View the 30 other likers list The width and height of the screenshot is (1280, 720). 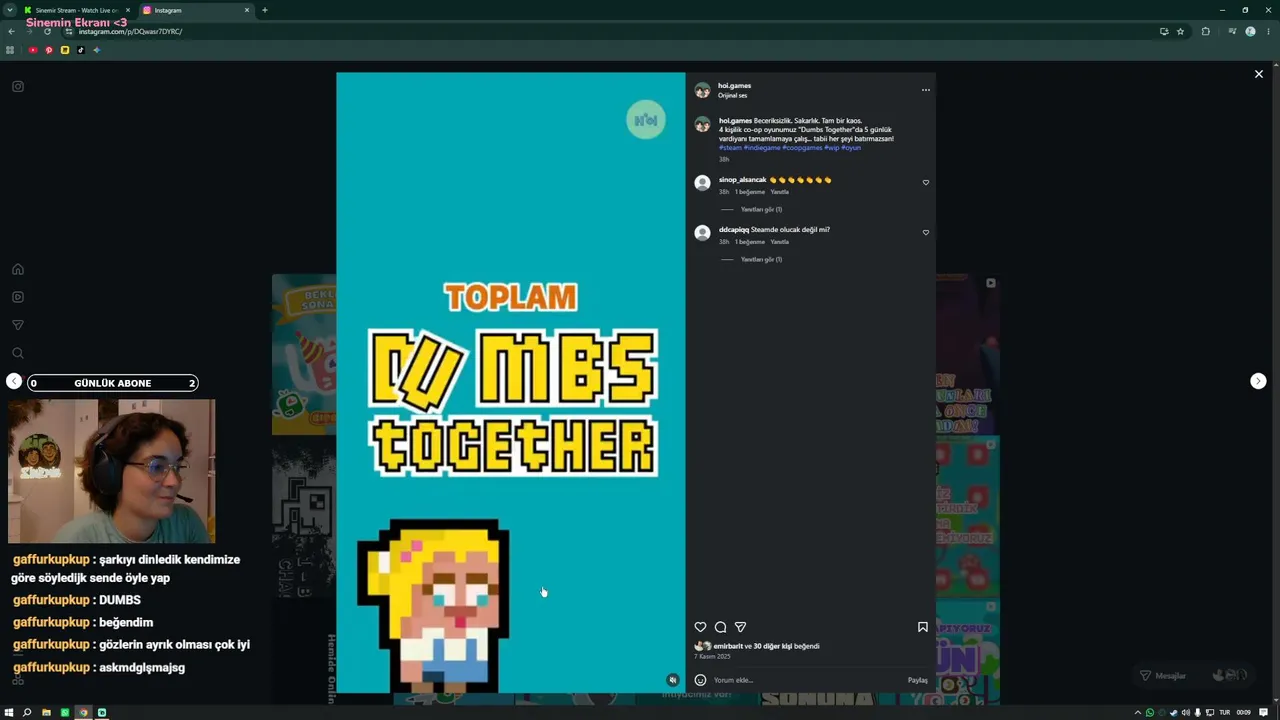point(772,646)
